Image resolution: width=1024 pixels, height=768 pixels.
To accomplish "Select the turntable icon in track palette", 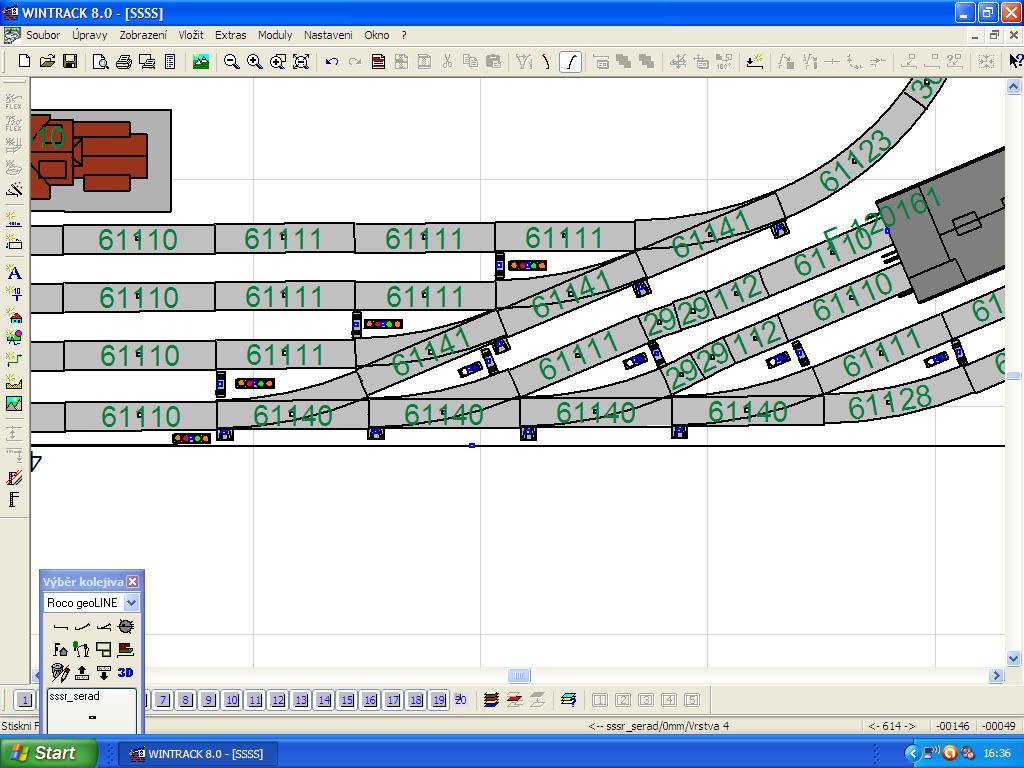I will tap(125, 627).
